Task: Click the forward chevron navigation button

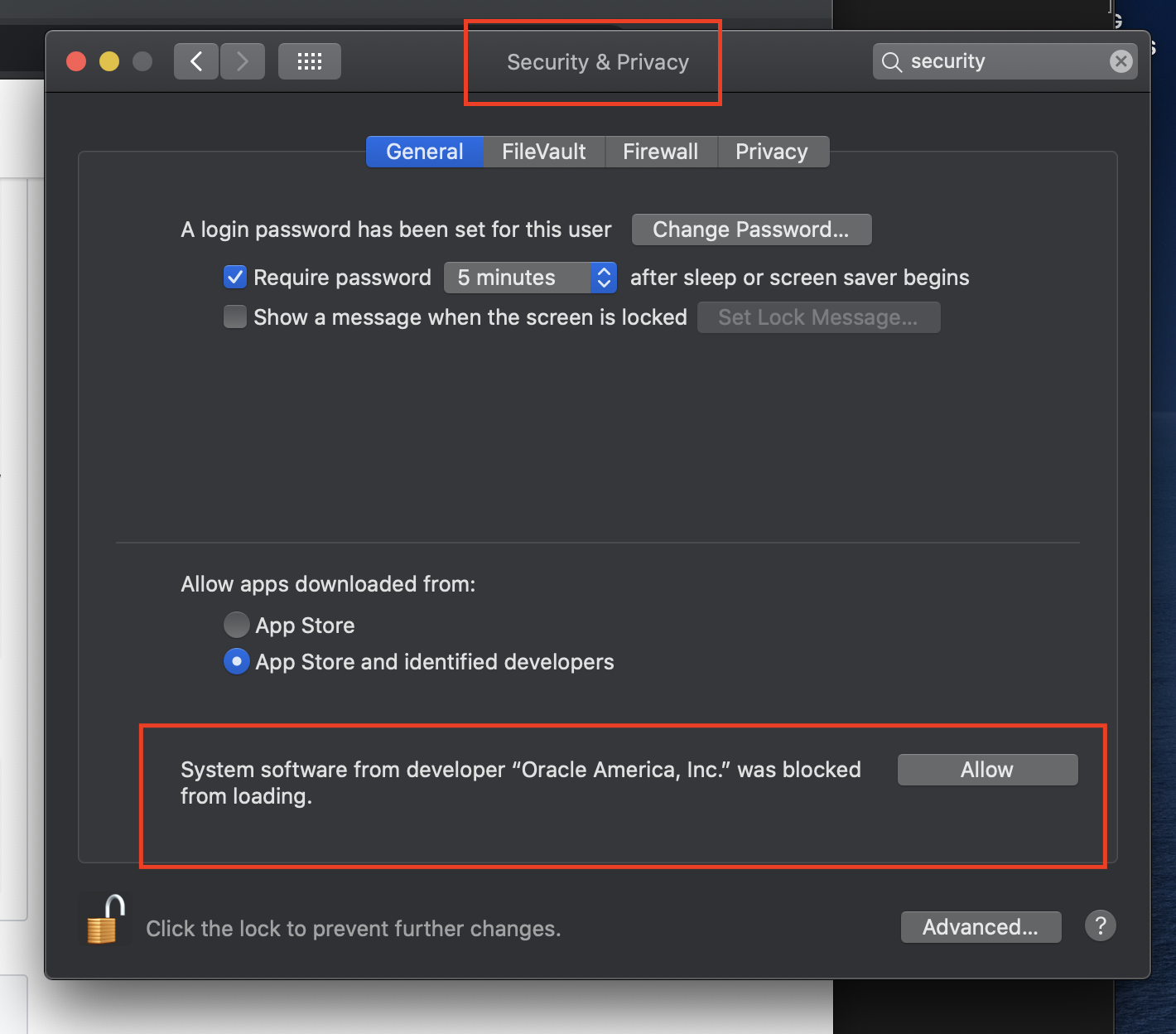Action: 243,61
